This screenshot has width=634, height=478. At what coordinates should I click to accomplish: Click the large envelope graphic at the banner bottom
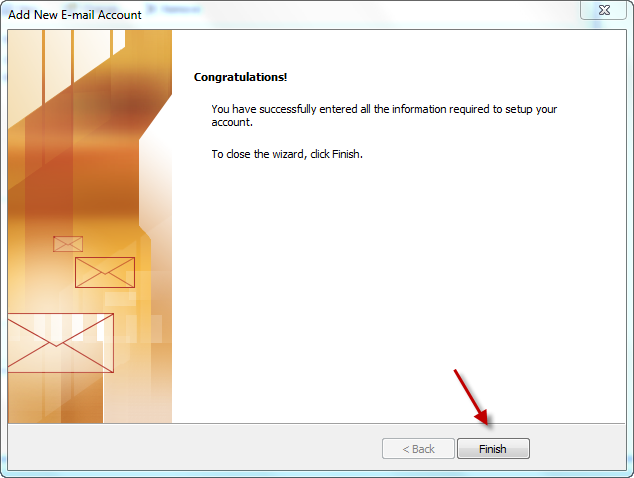click(x=60, y=343)
